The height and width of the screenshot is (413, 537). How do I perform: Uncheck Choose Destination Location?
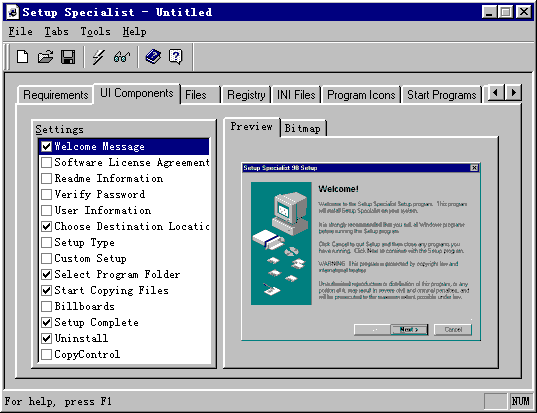(x=46, y=226)
